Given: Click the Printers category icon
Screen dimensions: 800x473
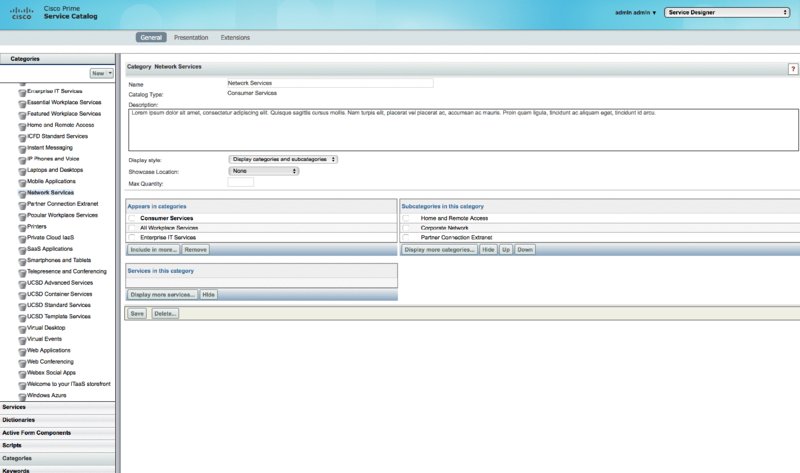Looking at the screenshot, I should coord(22,226).
